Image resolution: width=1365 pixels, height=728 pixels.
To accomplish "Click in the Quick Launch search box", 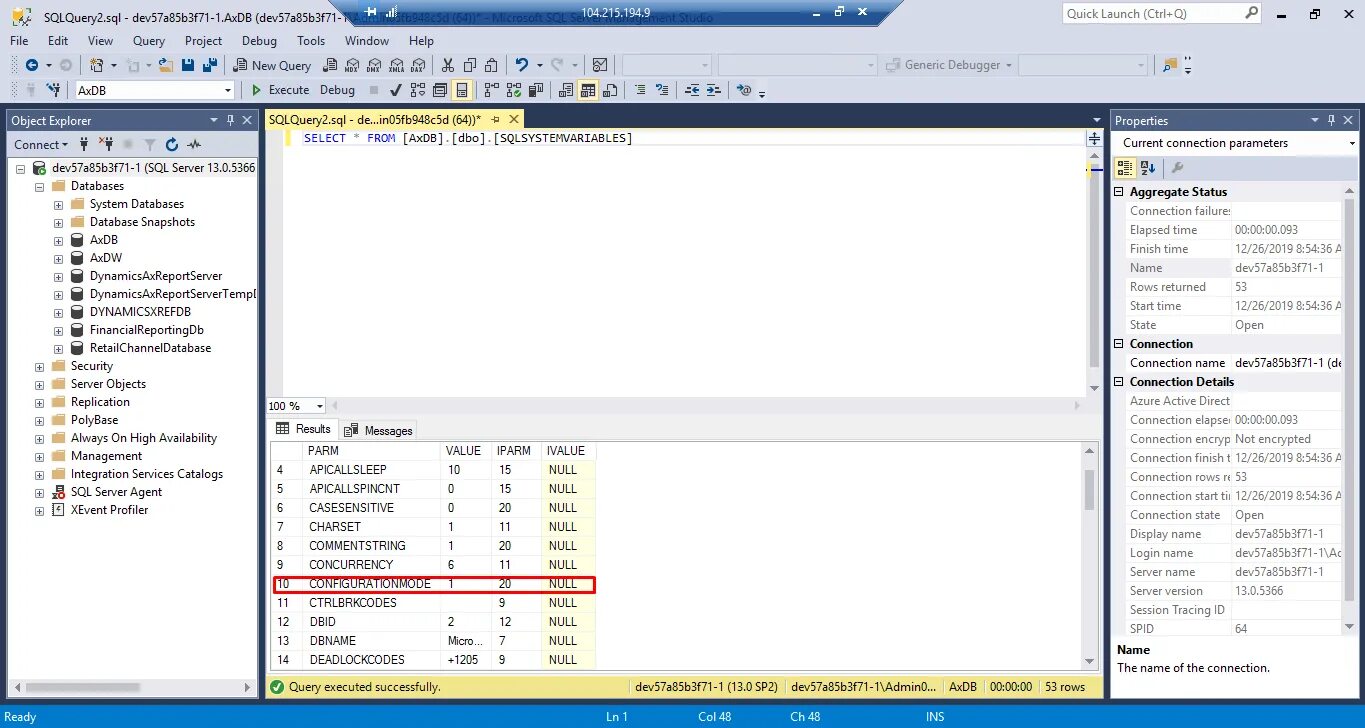I will click(x=1153, y=14).
